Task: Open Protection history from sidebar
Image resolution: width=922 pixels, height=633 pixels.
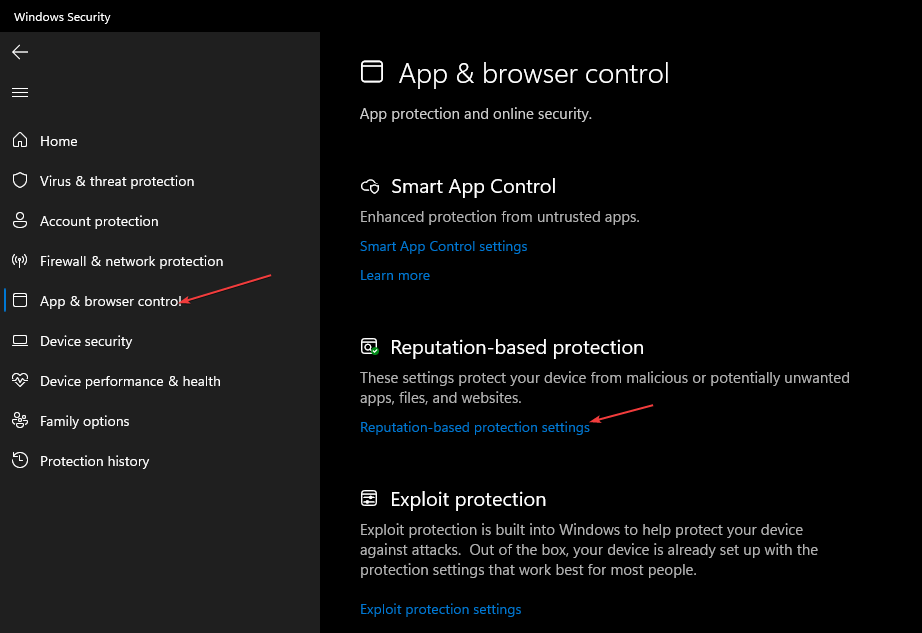Action: click(94, 461)
